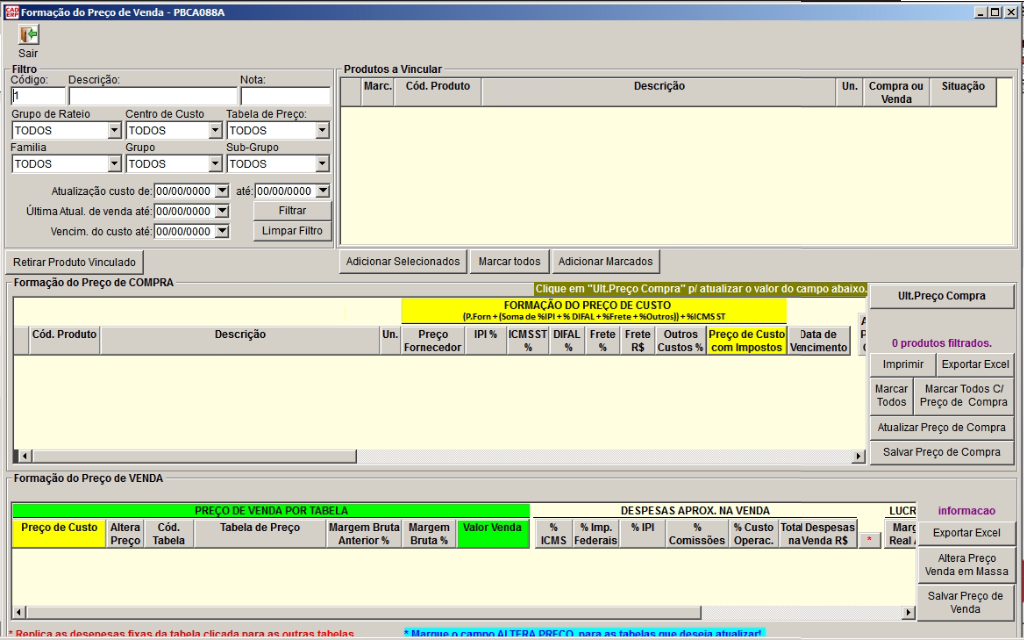The image size is (1024, 640).
Task: Open the Grupo de Rateio dropdown
Action: [114, 131]
